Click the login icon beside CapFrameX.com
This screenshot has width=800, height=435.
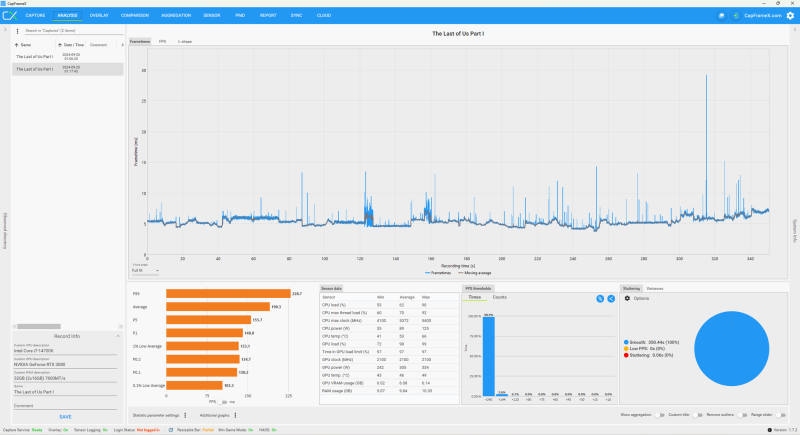click(x=735, y=16)
